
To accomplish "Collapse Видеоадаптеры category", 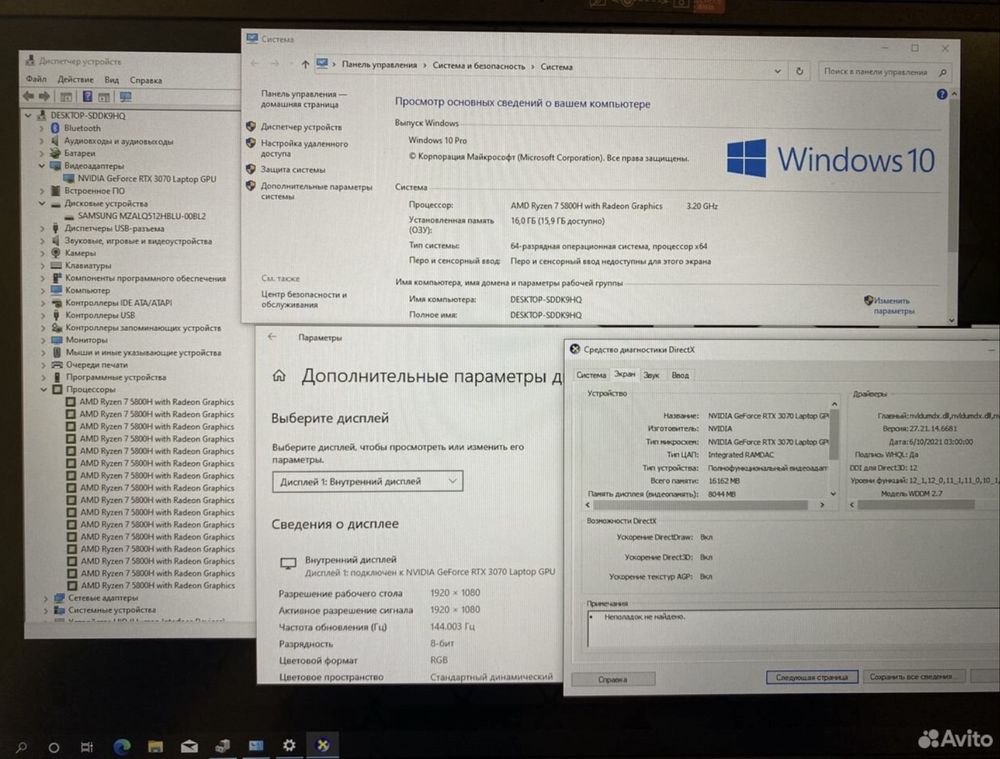I will click(42, 166).
